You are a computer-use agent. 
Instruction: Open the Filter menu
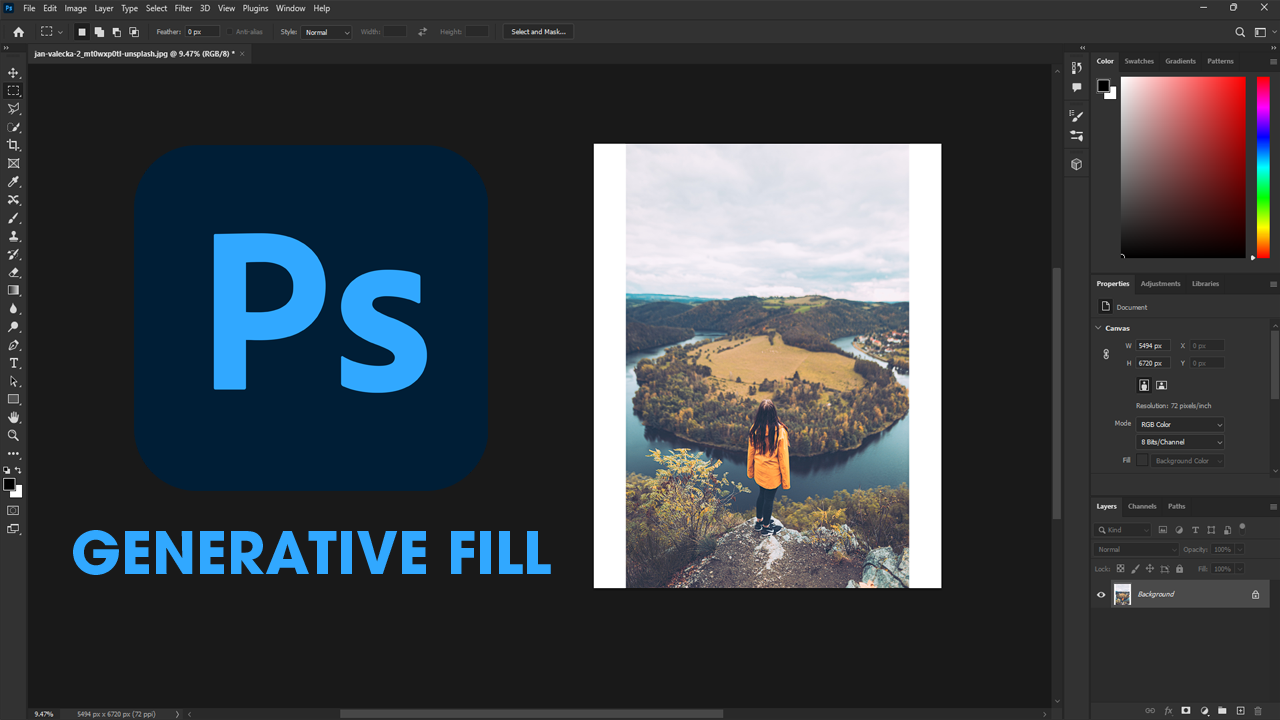(x=183, y=8)
